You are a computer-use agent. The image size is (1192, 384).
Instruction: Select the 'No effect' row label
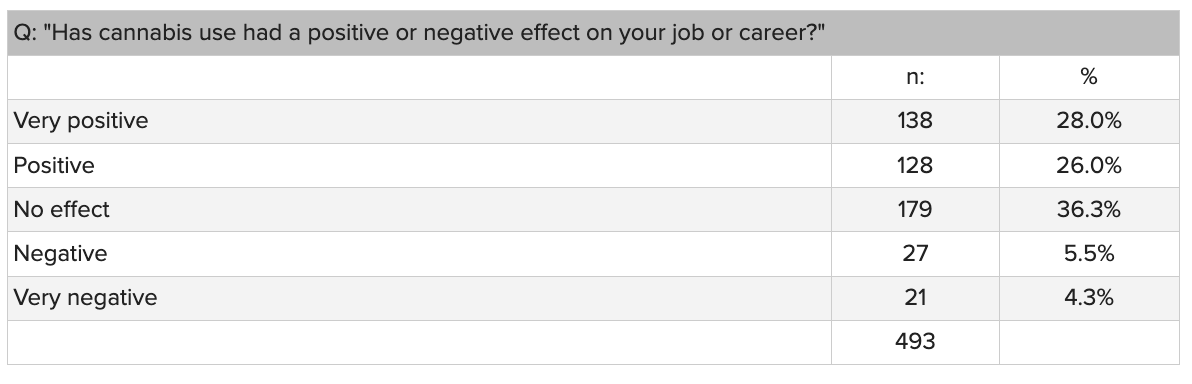tap(62, 209)
